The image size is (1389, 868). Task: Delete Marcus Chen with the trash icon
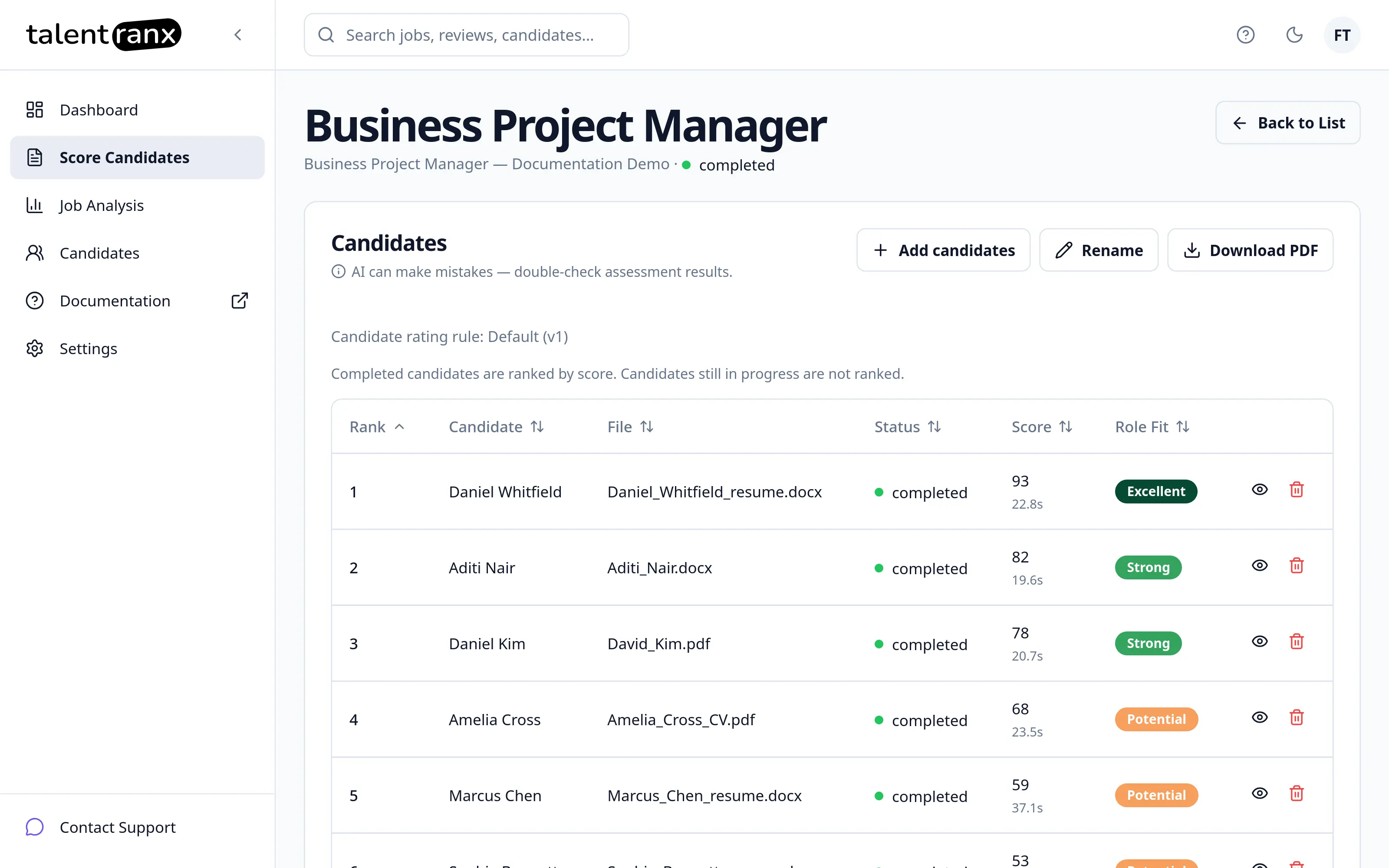pyautogui.click(x=1297, y=794)
